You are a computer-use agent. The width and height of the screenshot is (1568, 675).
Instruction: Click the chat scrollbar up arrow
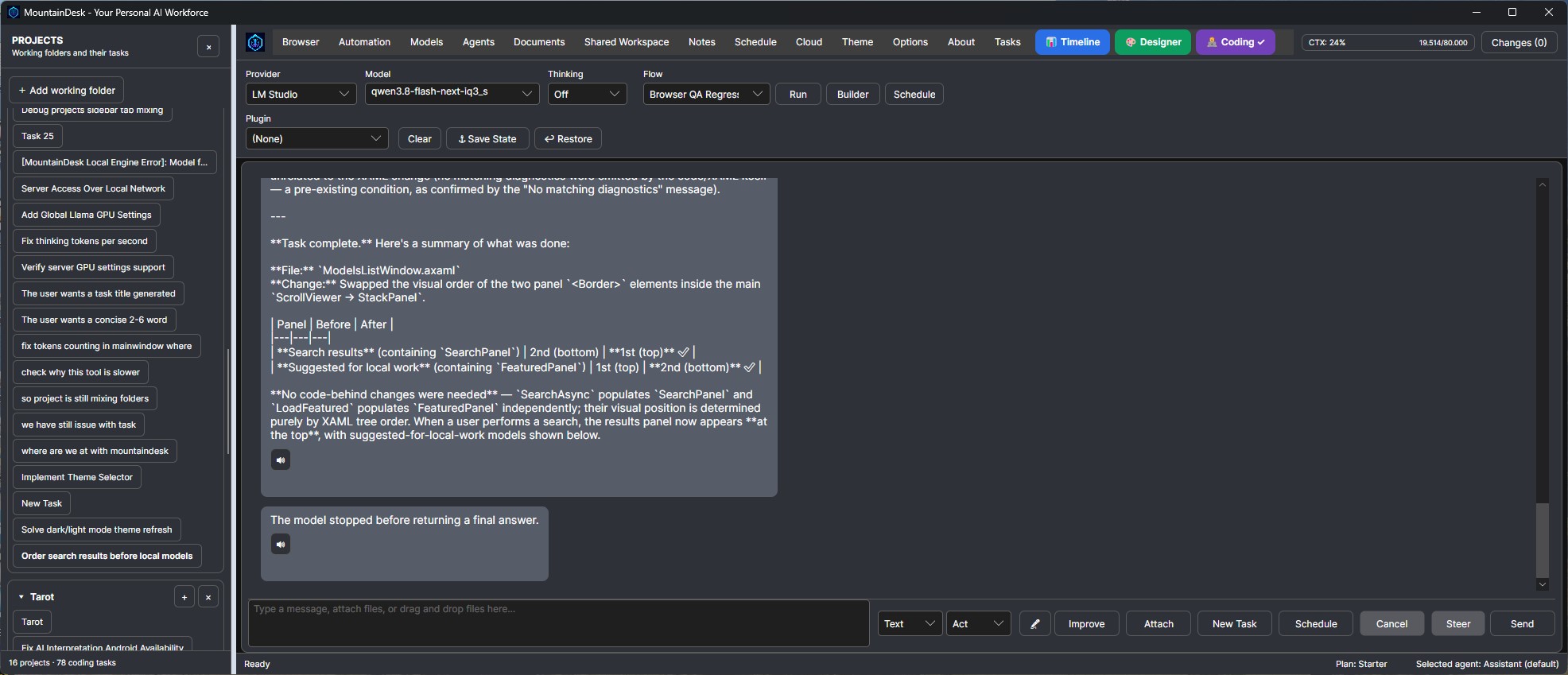point(1543,184)
